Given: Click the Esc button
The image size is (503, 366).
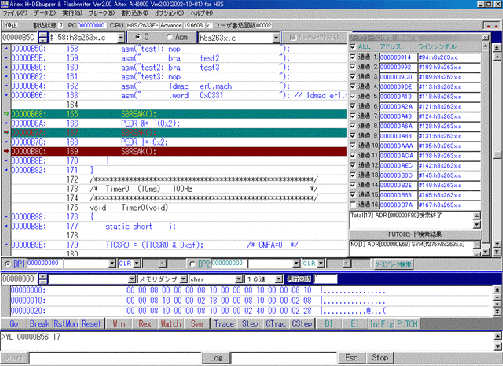Looking at the screenshot, I should point(351,358).
